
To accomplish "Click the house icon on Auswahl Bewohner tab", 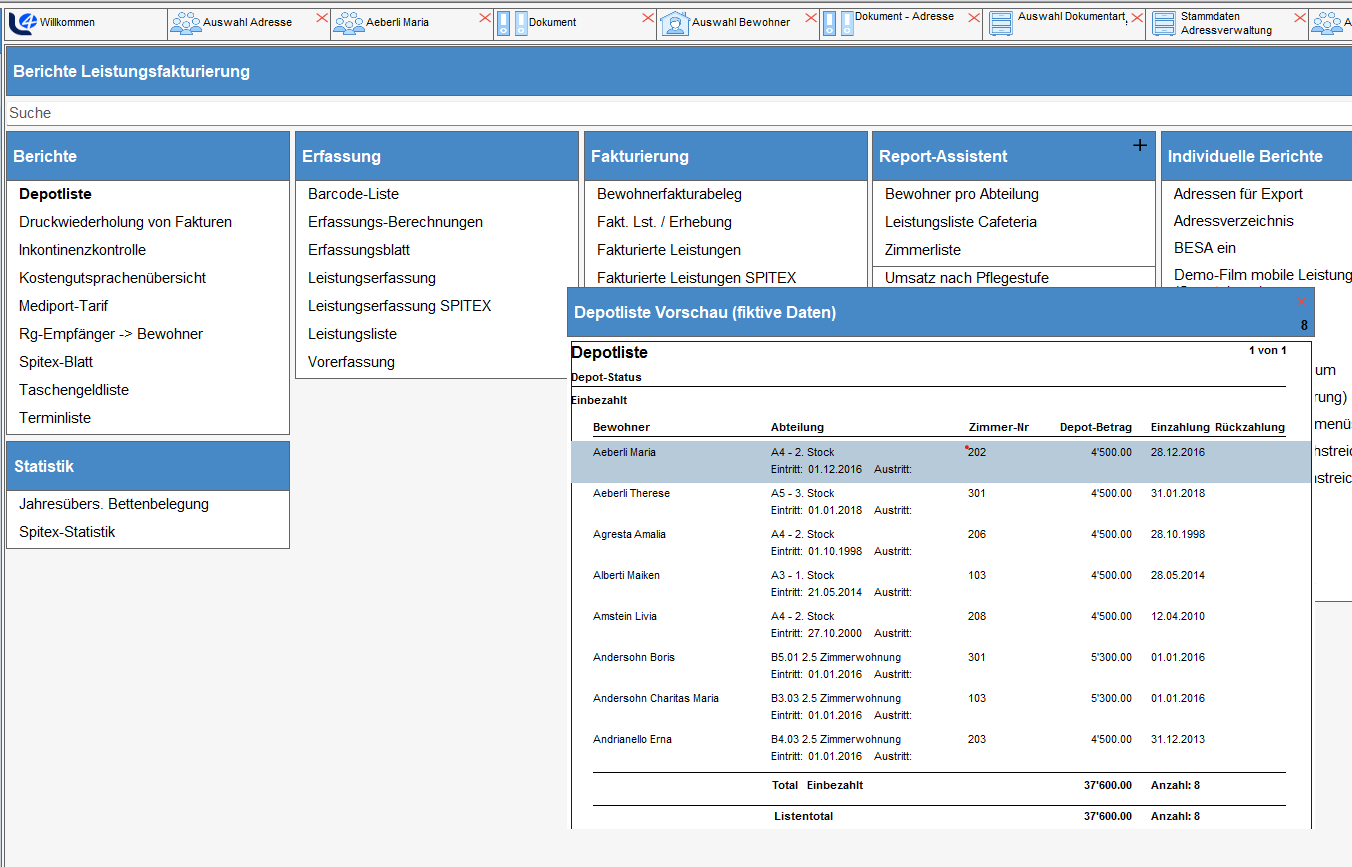I will pyautogui.click(x=674, y=22).
